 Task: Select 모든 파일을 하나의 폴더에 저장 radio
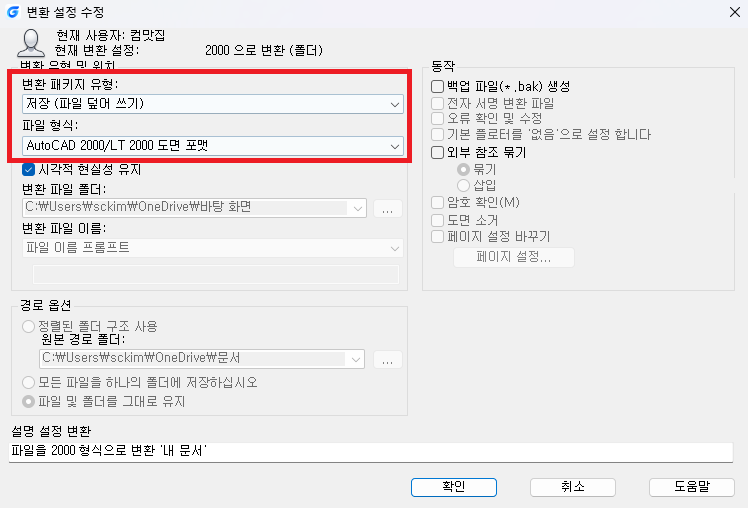[x=28, y=383]
